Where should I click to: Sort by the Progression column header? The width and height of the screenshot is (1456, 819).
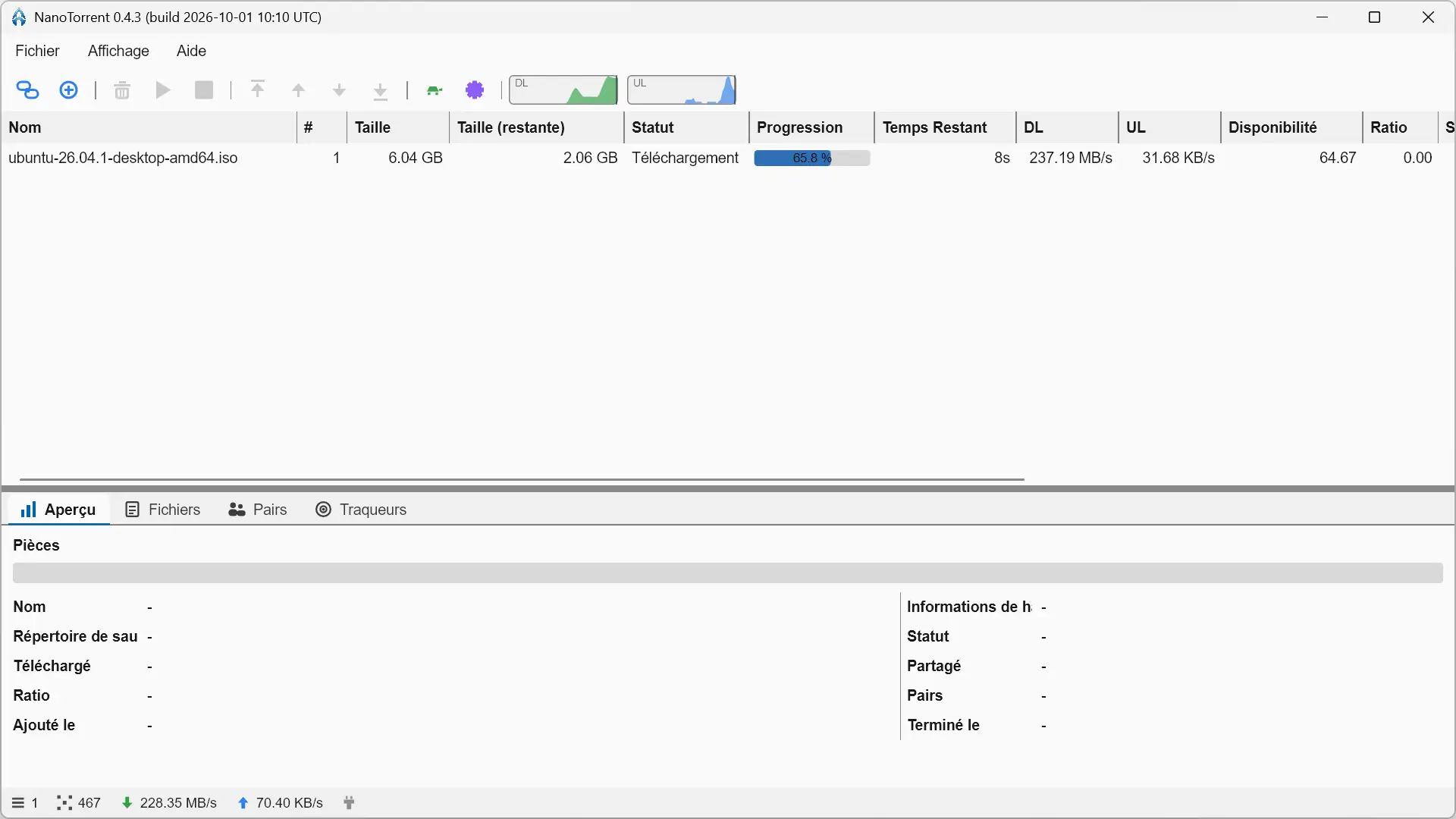pos(811,127)
